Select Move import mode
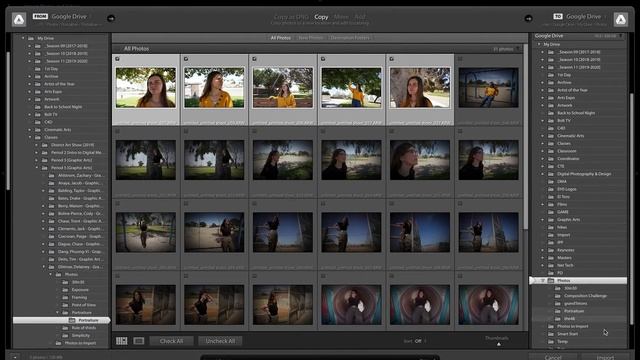The image size is (640, 360). click(x=341, y=17)
